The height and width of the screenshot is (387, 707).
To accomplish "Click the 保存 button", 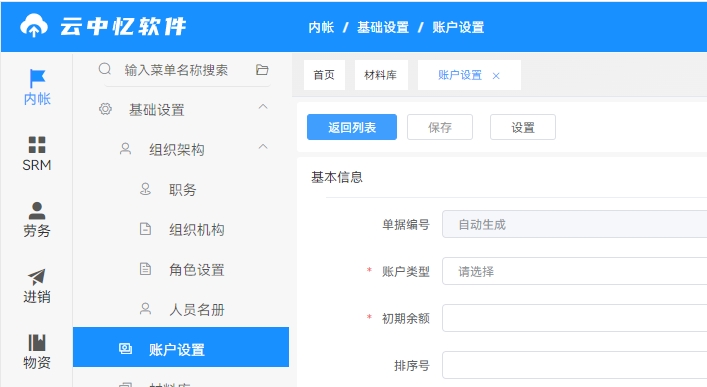I will click(x=440, y=127).
